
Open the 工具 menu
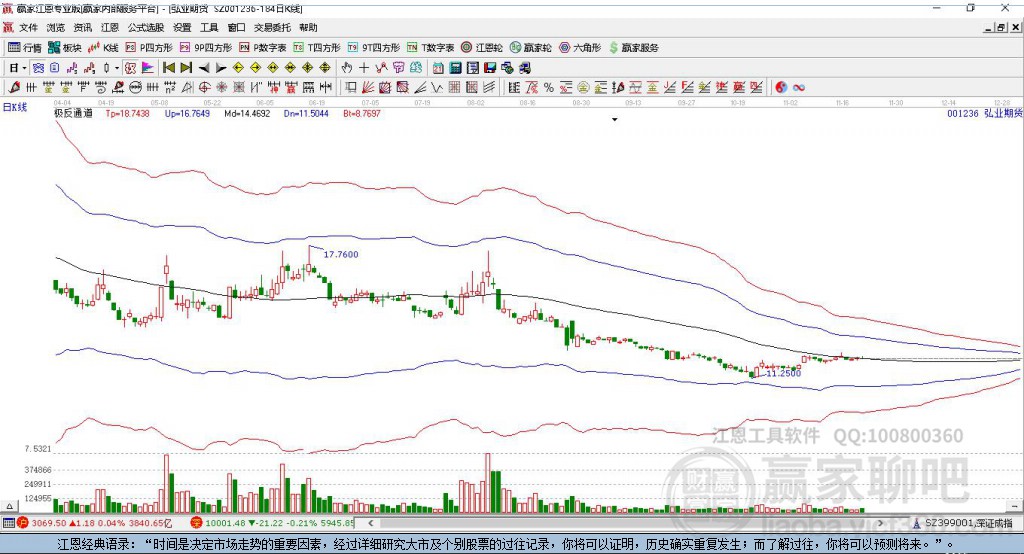209,27
